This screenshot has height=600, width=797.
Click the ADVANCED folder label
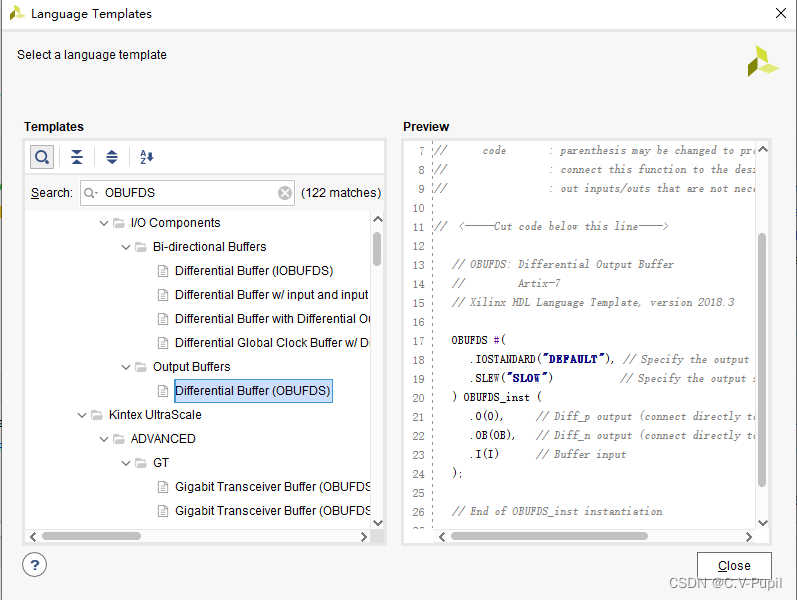pos(163,439)
